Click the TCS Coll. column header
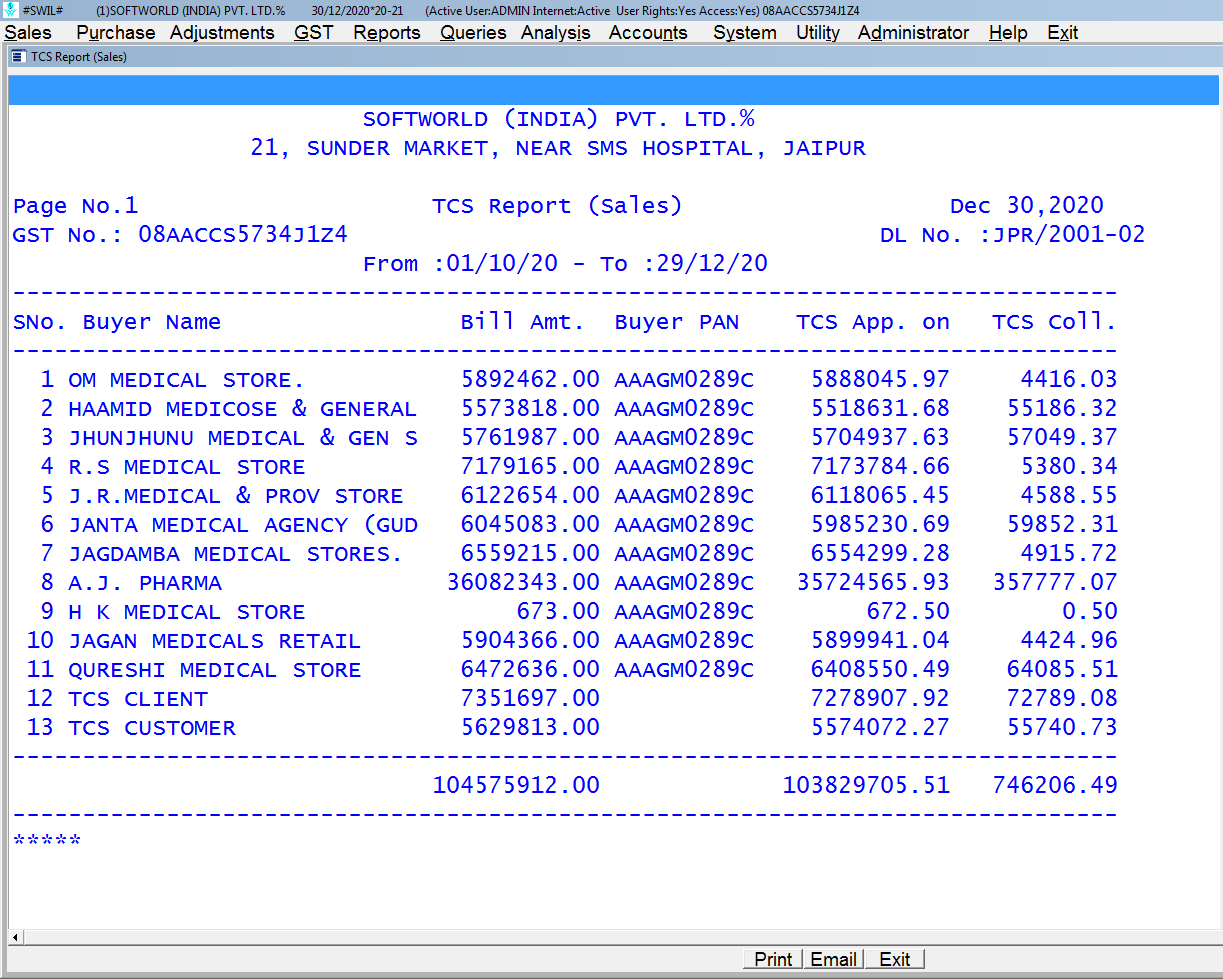 1055,322
